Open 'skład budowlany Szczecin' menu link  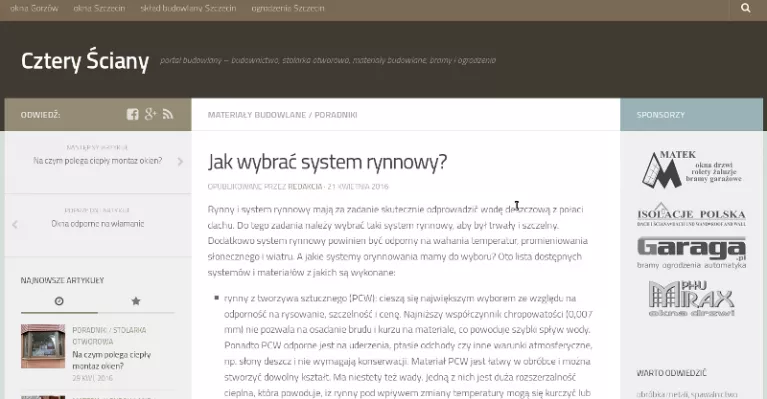coord(188,8)
